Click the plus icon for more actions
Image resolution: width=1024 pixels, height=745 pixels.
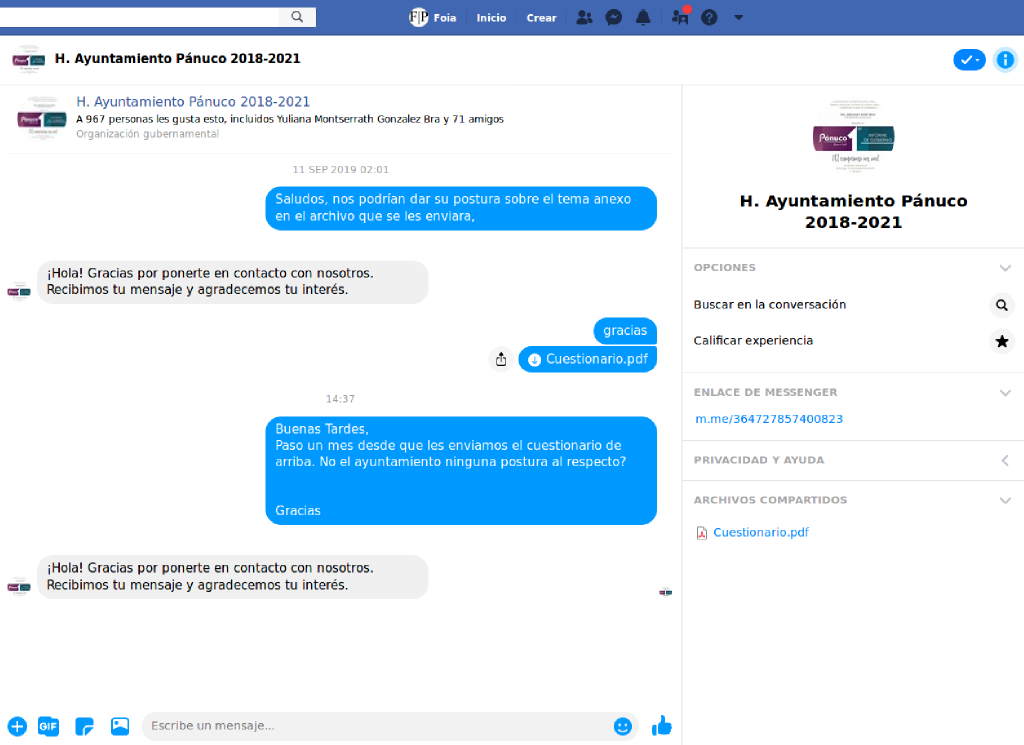click(18, 726)
